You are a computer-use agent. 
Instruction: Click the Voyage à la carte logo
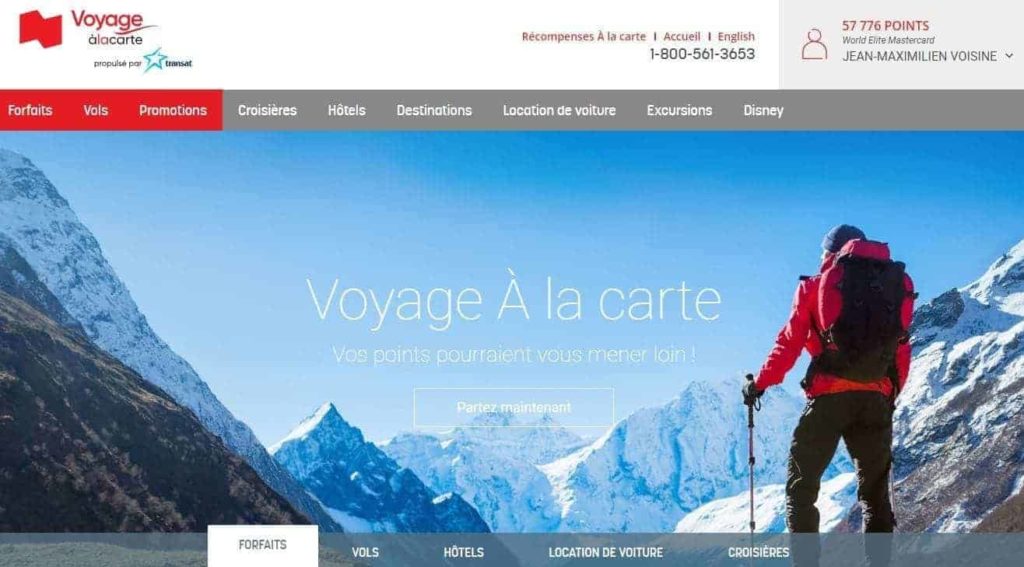[x=89, y=29]
